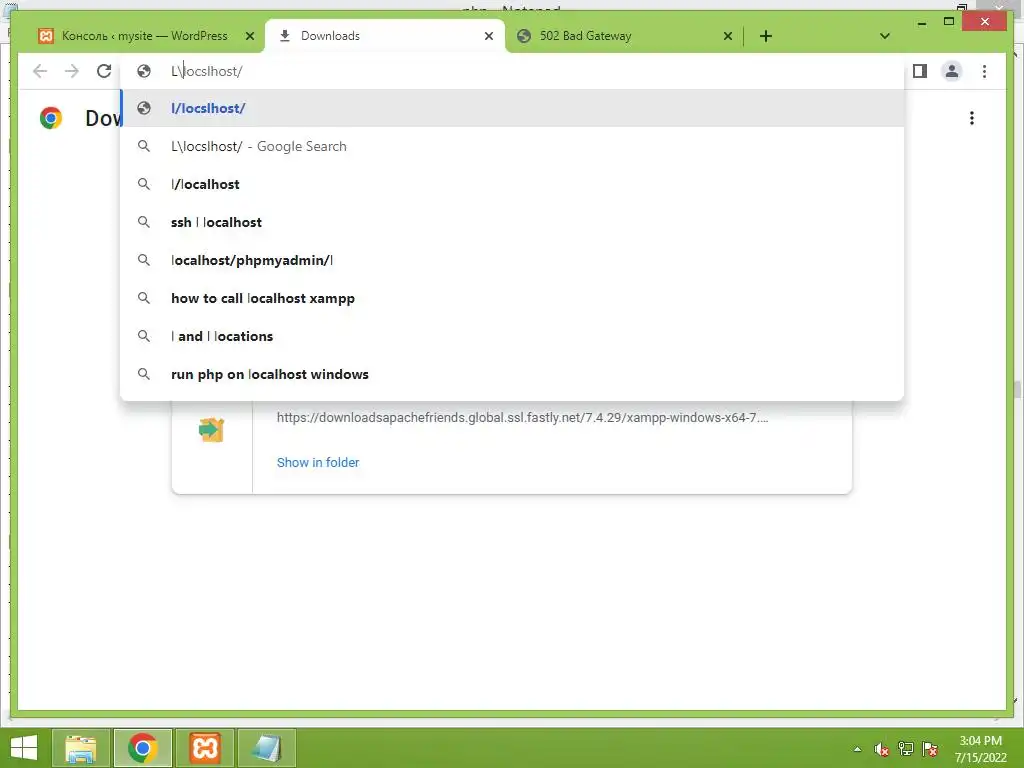The image size is (1024, 768).
Task: Pick the l/localhost search suggestion
Action: coord(513,184)
